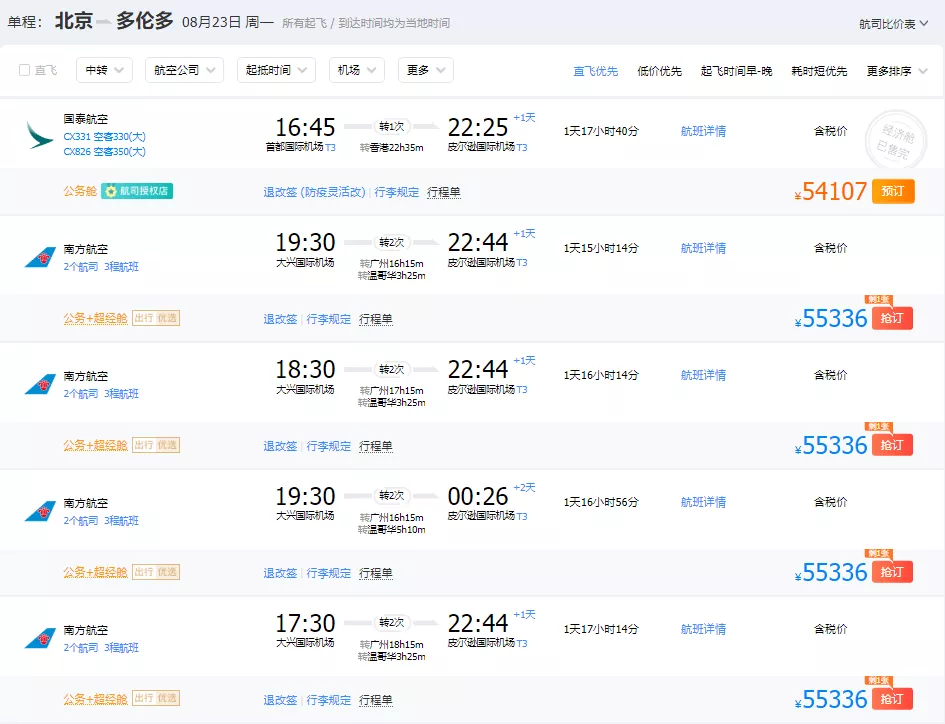Click 抢订 for the 18:30 flight
The width and height of the screenshot is (945, 724).
coord(892,445)
